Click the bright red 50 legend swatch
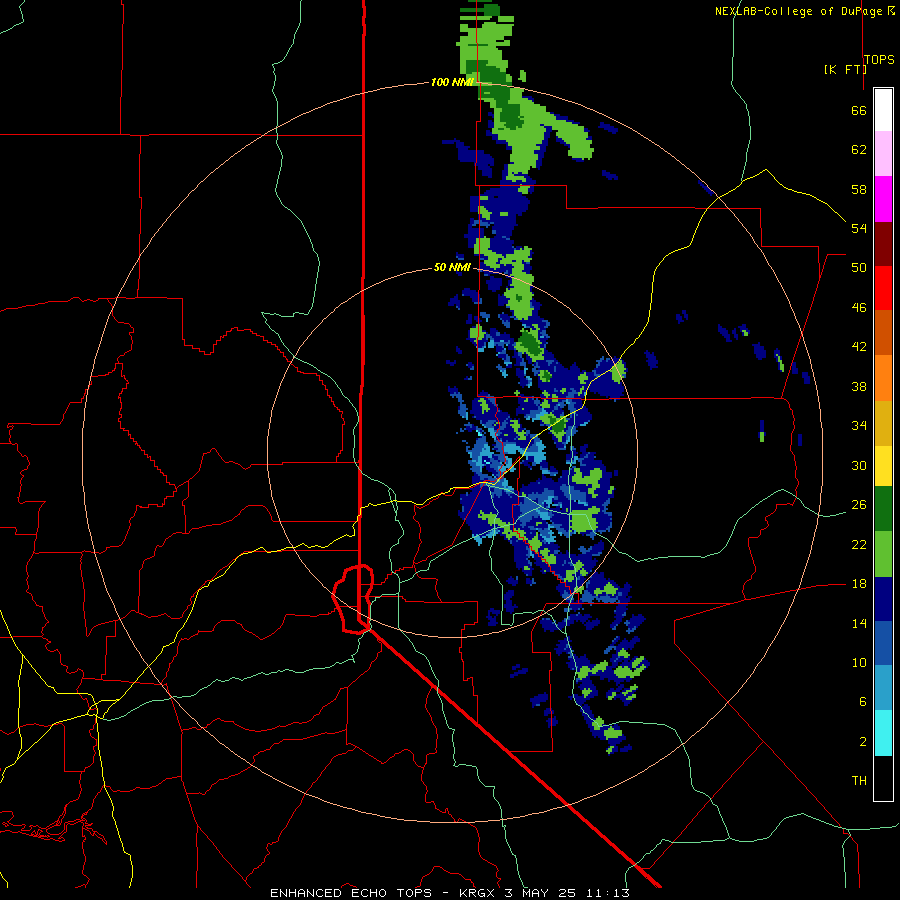 (x=883, y=288)
